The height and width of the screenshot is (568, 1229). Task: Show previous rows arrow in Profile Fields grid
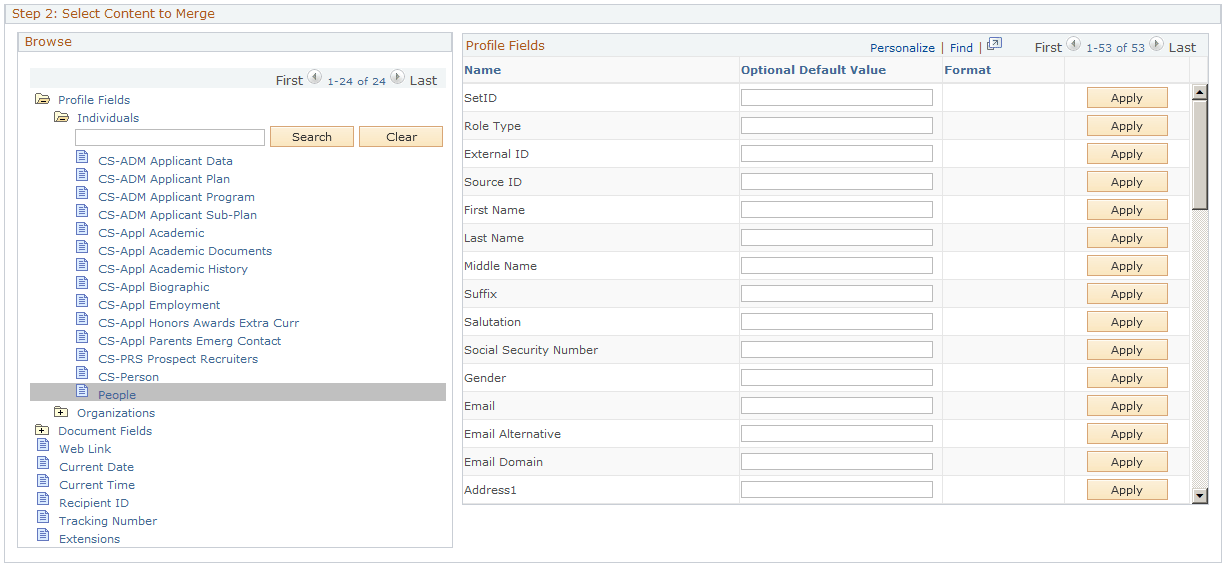(x=1074, y=44)
